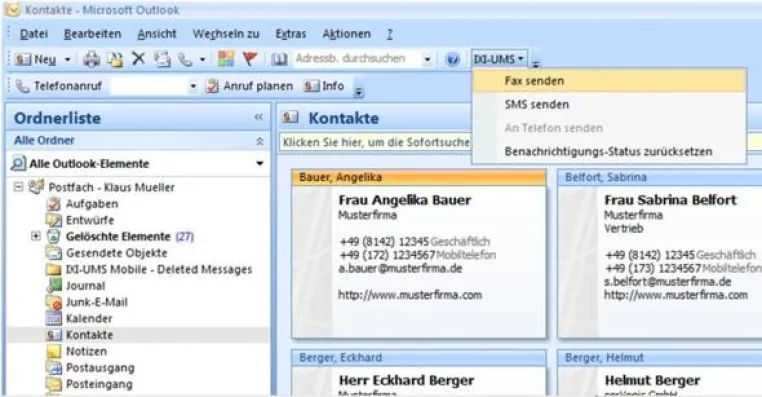Select the Posteingang folder
The height and width of the screenshot is (397, 762).
pyautogui.click(x=99, y=384)
